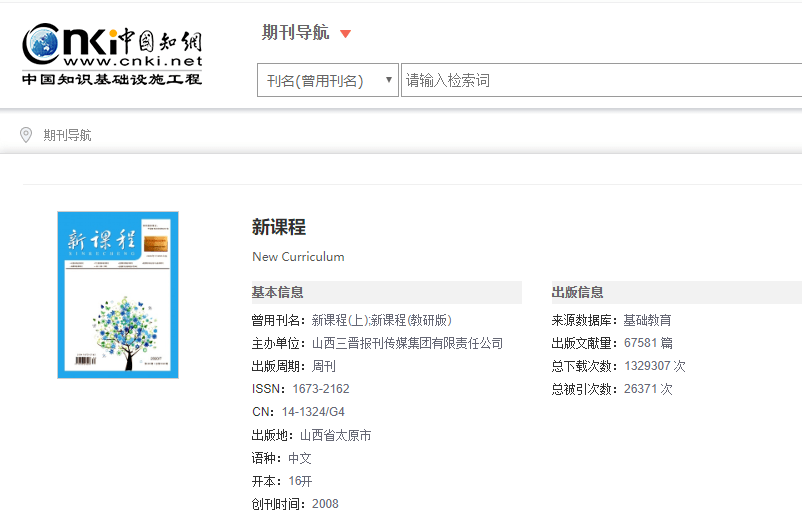Open the 期刊导航 header title
Viewport: 802px width, 515px height.
point(296,32)
